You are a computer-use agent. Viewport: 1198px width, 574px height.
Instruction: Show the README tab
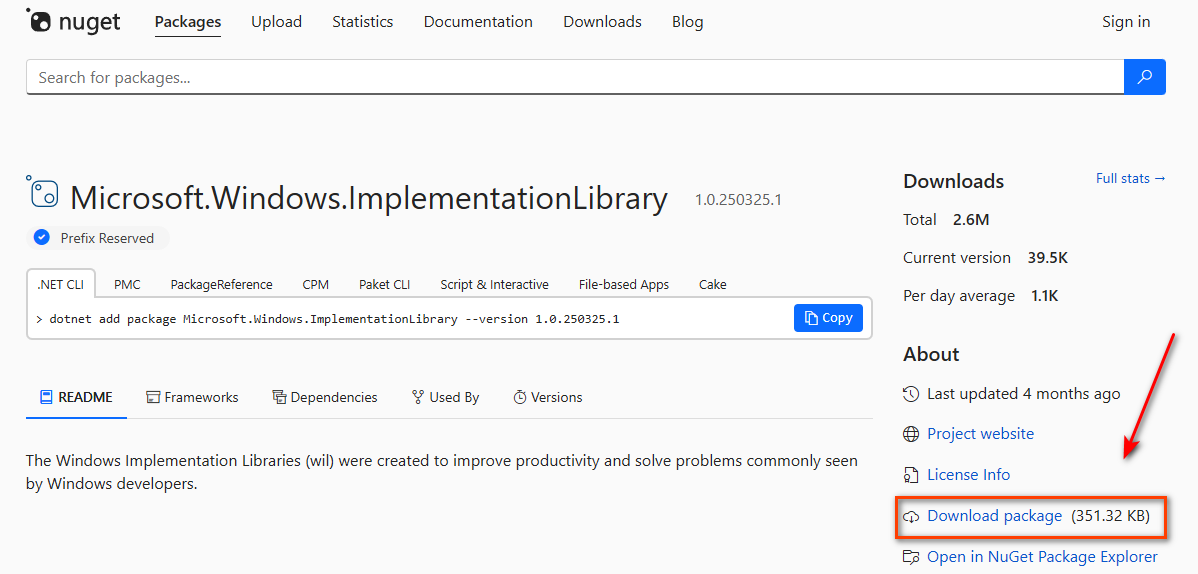[x=76, y=397]
